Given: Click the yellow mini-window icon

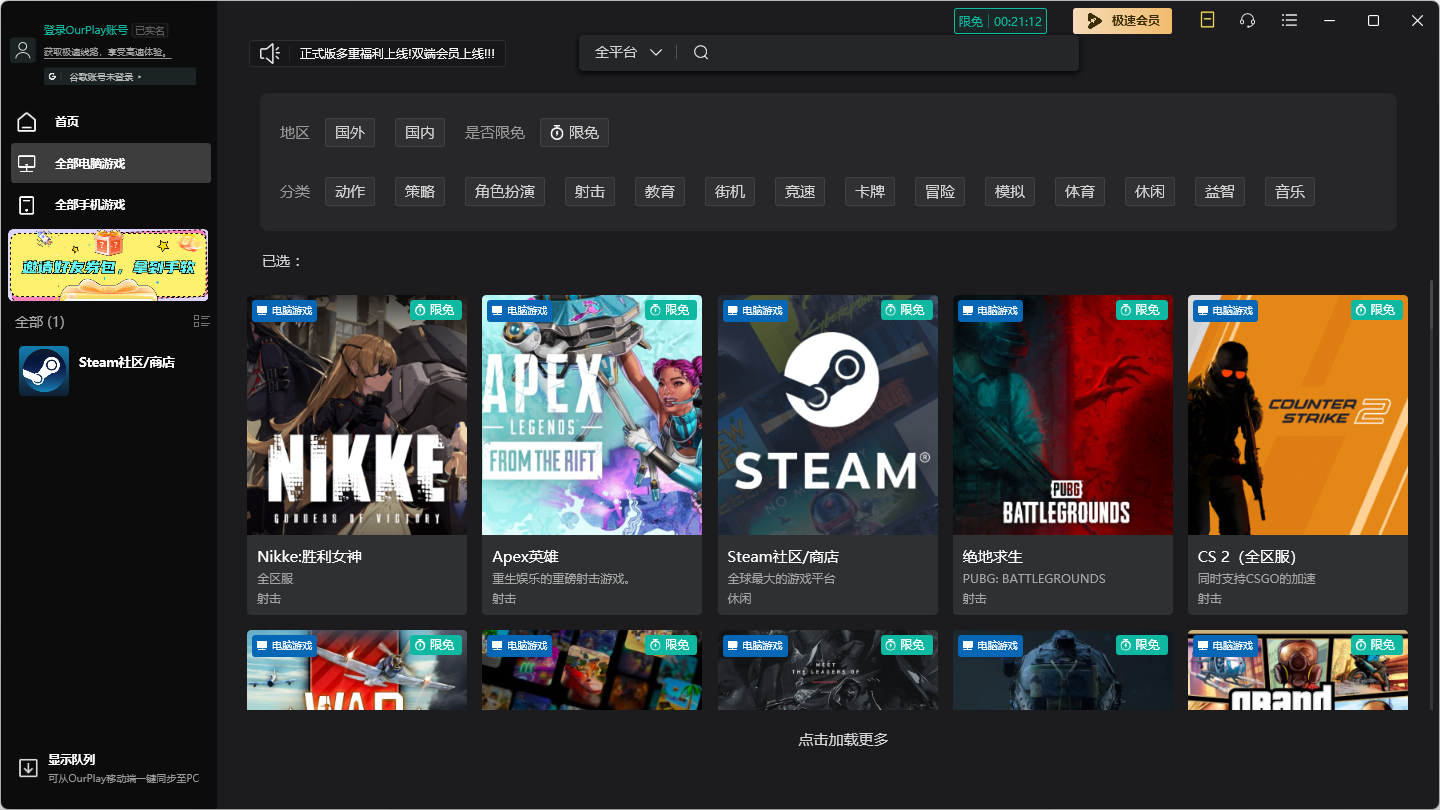Looking at the screenshot, I should [1207, 20].
